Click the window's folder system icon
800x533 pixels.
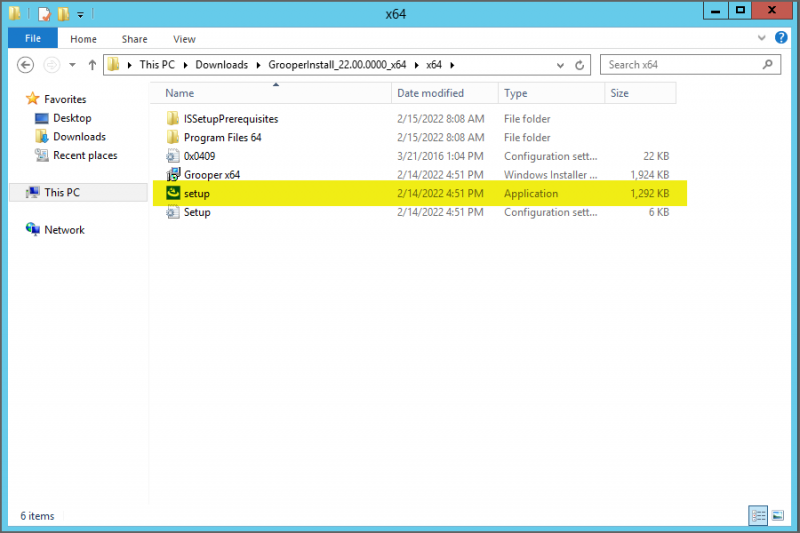[15, 13]
